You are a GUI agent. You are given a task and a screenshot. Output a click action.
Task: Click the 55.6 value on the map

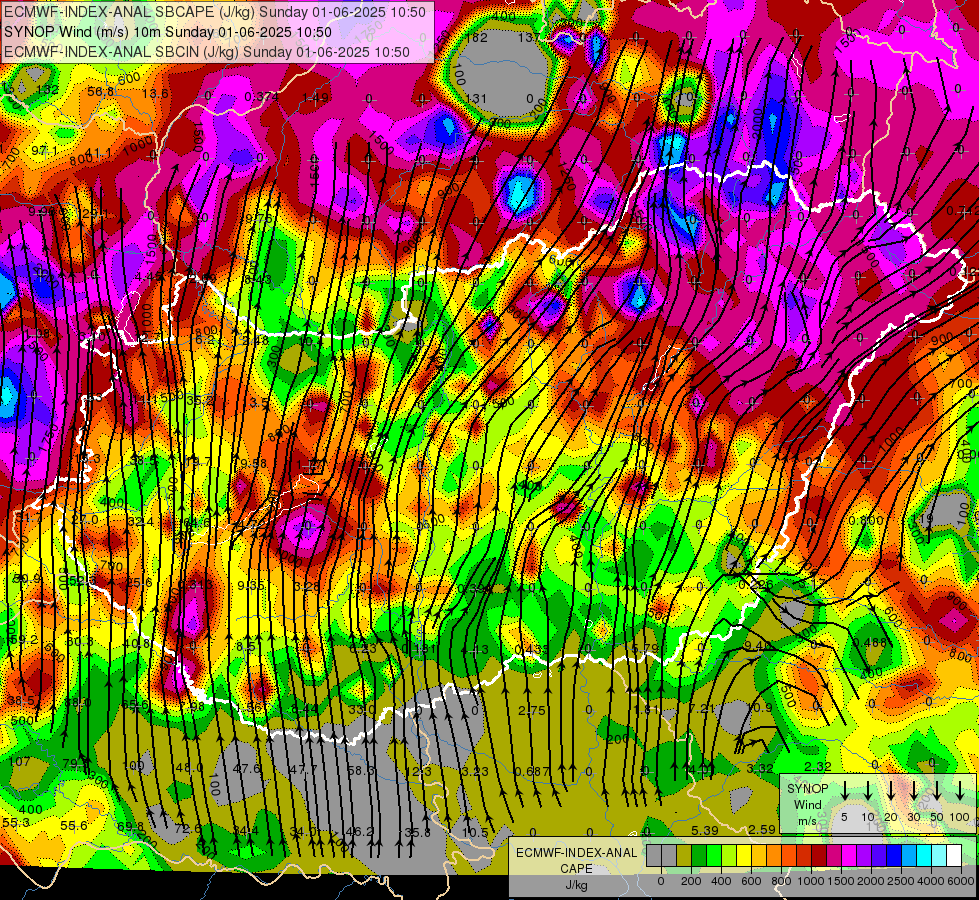pyautogui.click(x=74, y=826)
